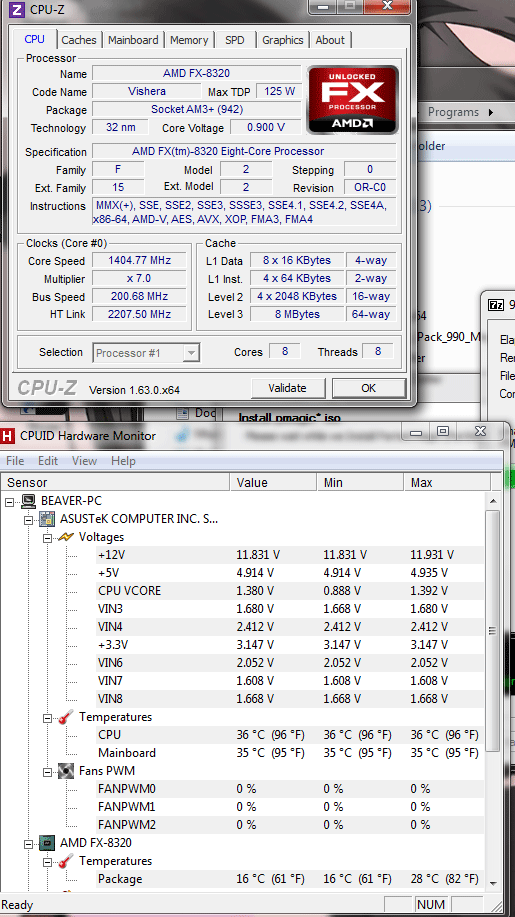Click the 7z icon in background window
The width and height of the screenshot is (515, 917).
pos(496,305)
